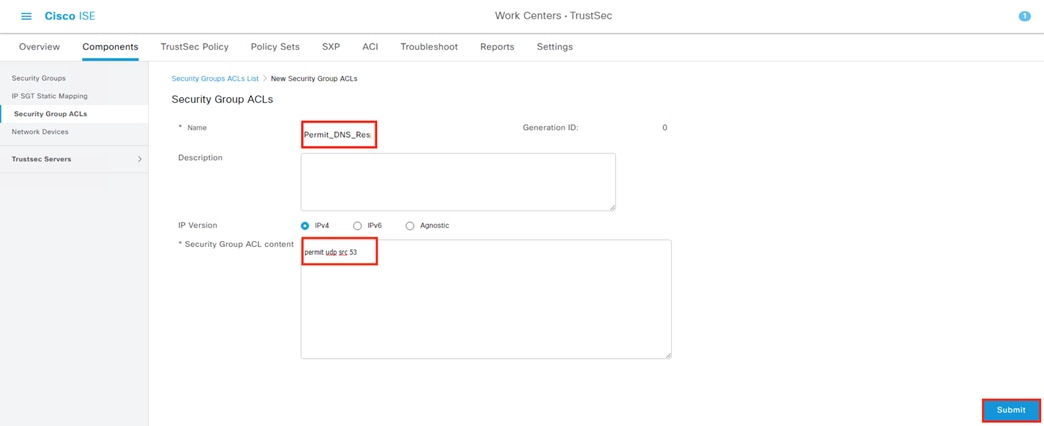
Task: Click the Cisco ISE logo
Action: (x=70, y=16)
